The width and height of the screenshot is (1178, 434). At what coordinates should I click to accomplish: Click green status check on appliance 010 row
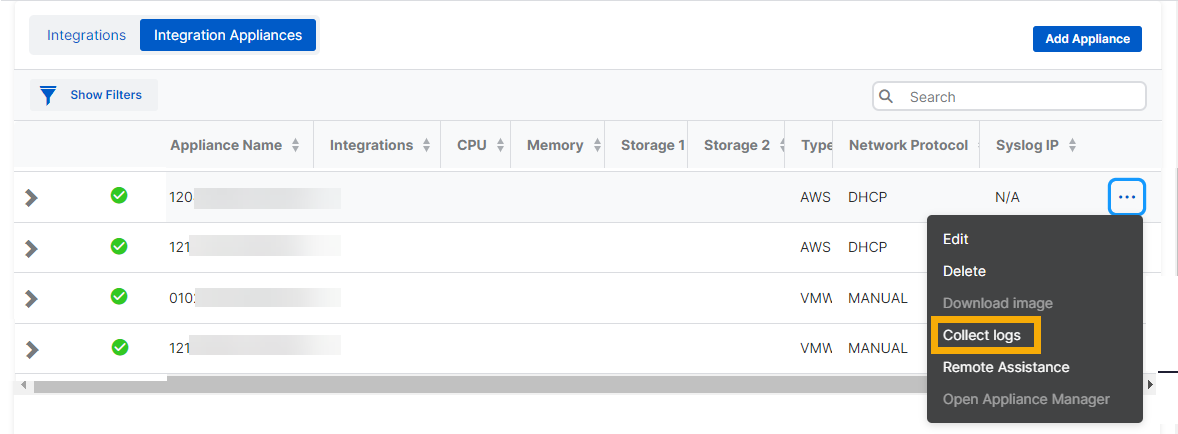[119, 297]
